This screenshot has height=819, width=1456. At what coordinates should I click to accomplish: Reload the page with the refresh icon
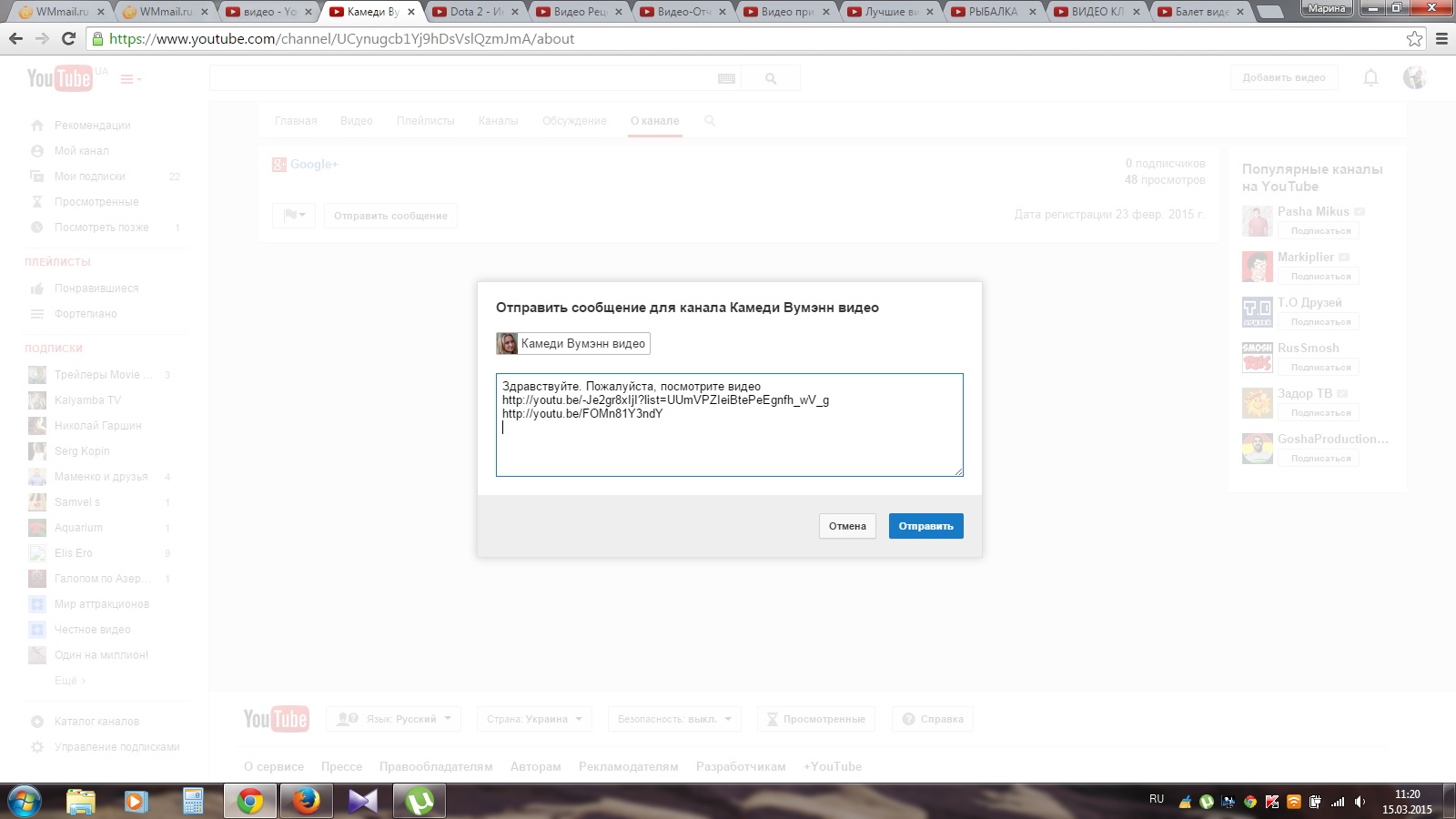68,39
